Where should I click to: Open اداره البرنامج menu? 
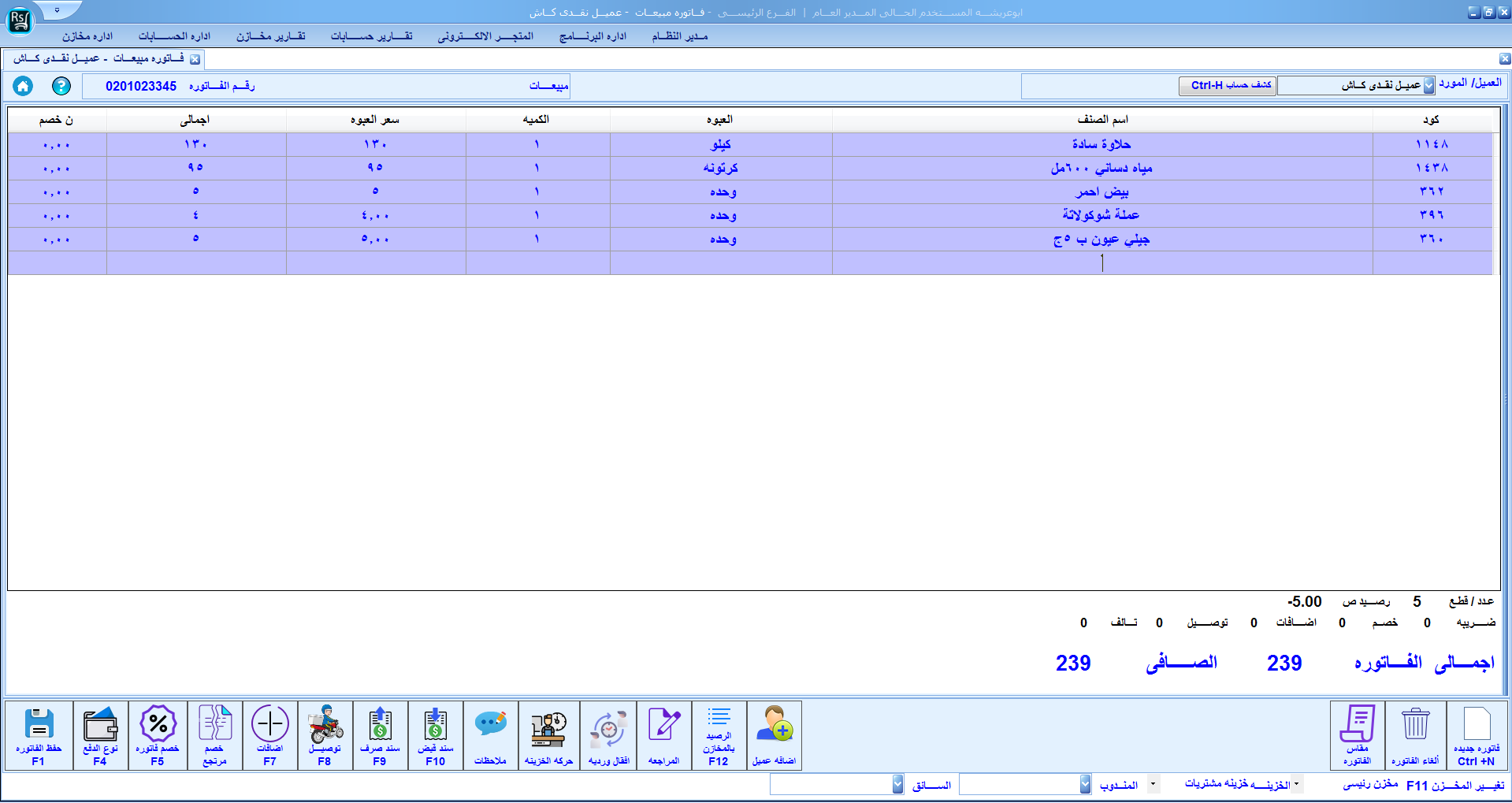click(593, 36)
